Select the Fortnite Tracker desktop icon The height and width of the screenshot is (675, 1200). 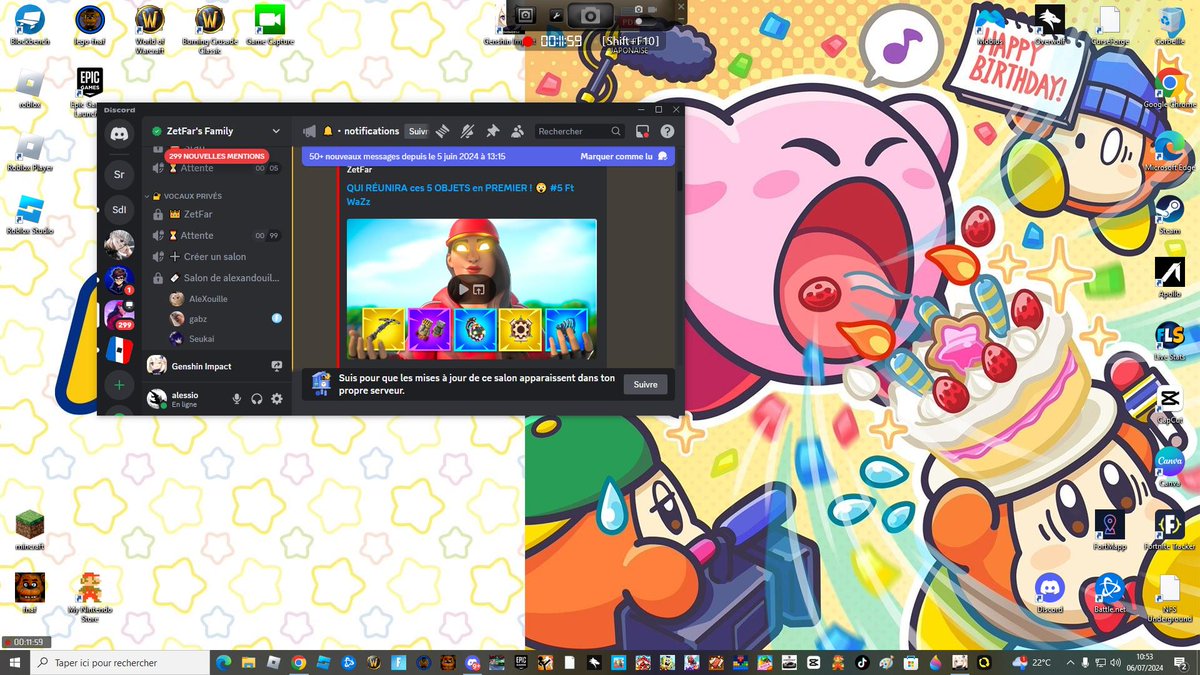click(x=1169, y=530)
